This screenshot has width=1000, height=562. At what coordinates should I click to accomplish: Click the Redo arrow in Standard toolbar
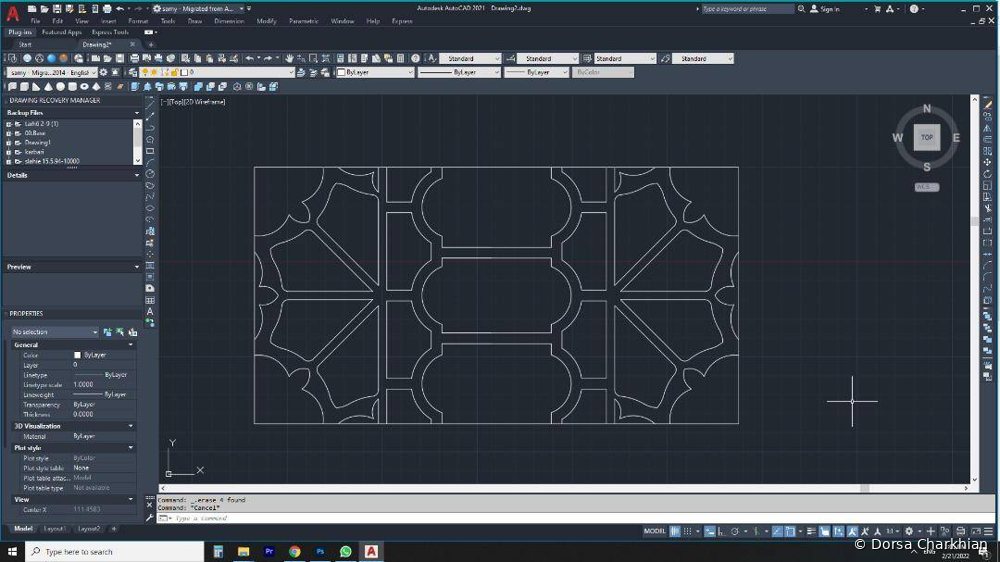coord(268,58)
